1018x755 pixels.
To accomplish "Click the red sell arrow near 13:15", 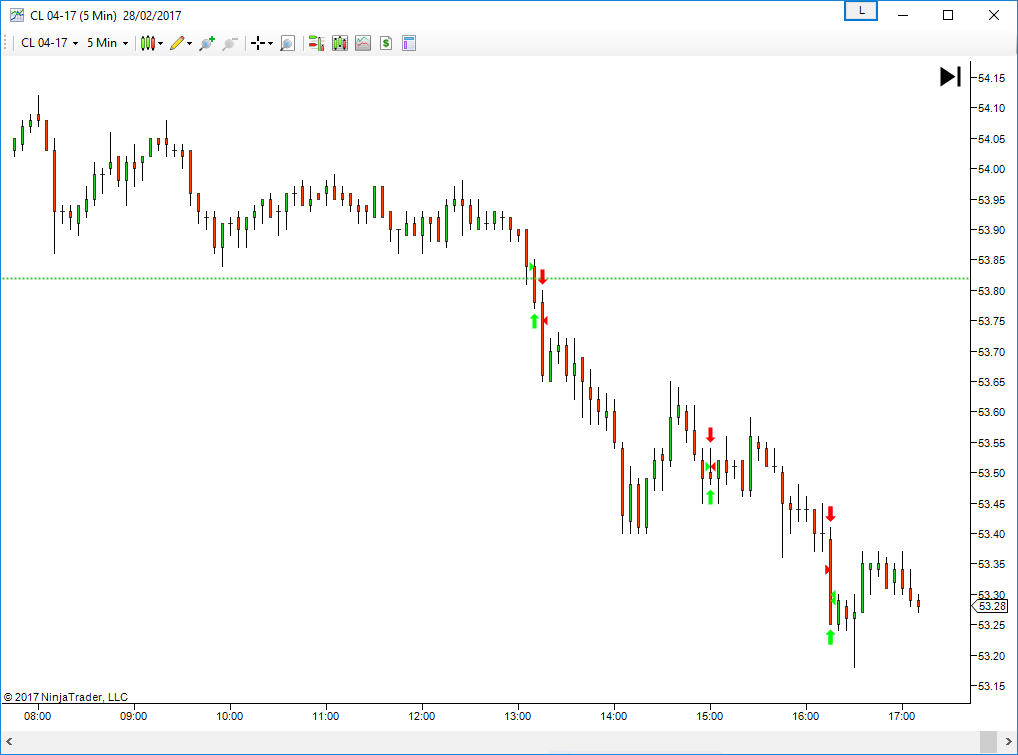I will coord(543,277).
